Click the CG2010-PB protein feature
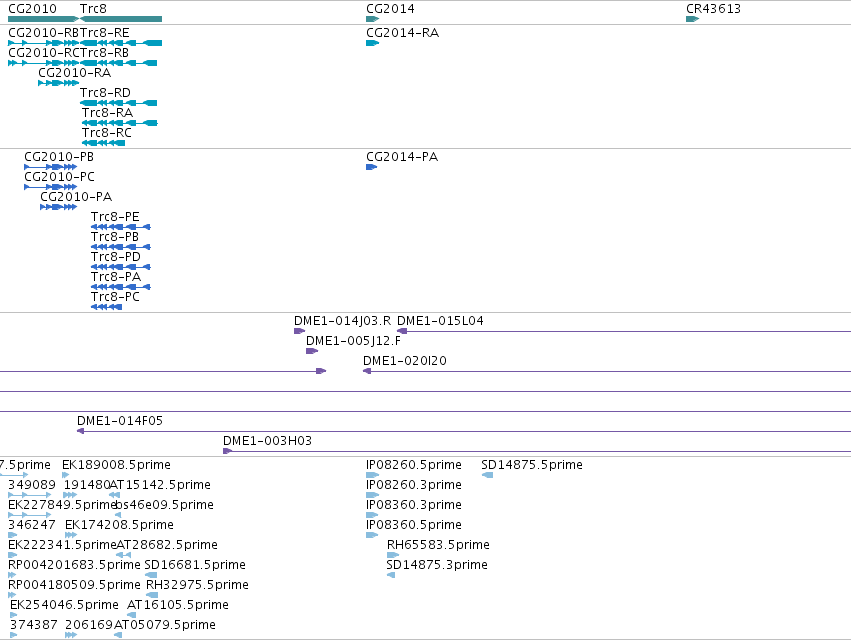851x640 pixels. click(x=50, y=167)
